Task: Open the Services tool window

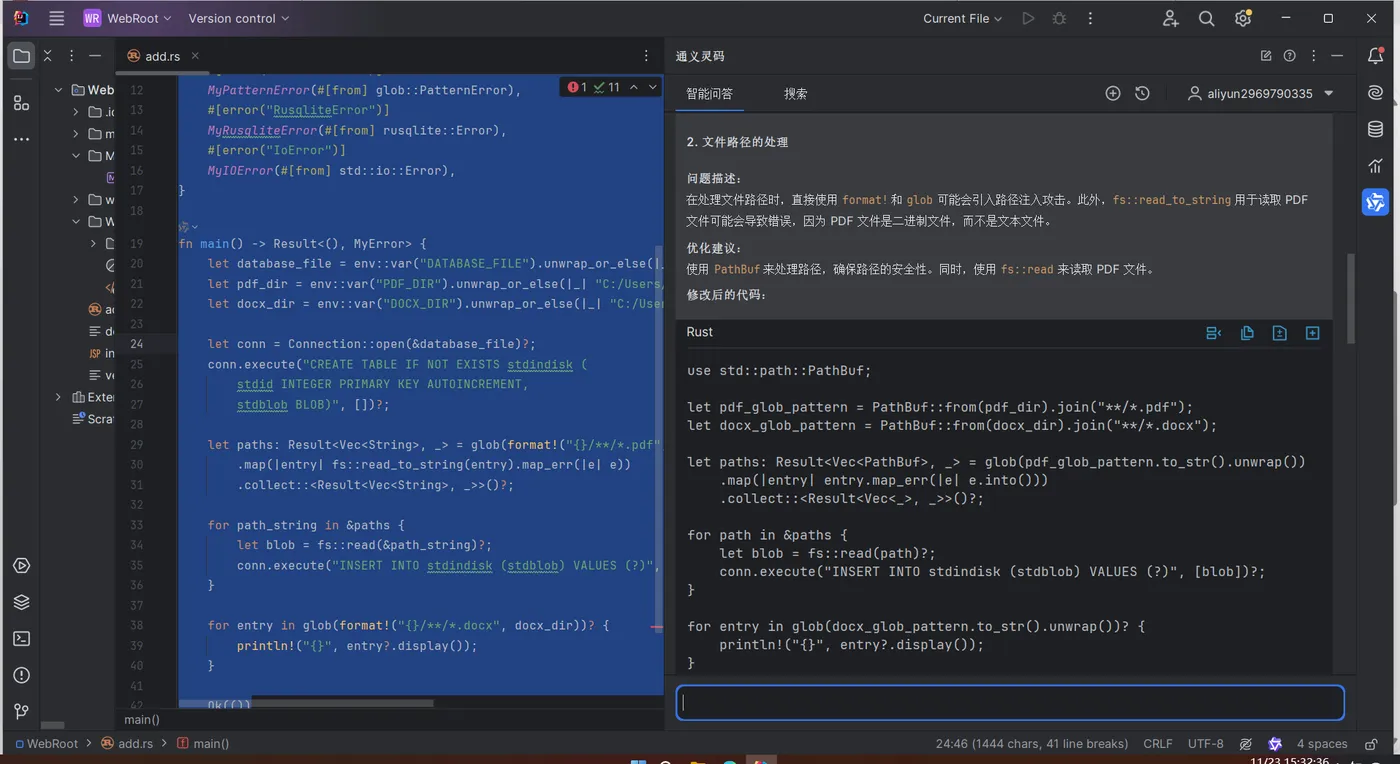Action: (x=21, y=566)
